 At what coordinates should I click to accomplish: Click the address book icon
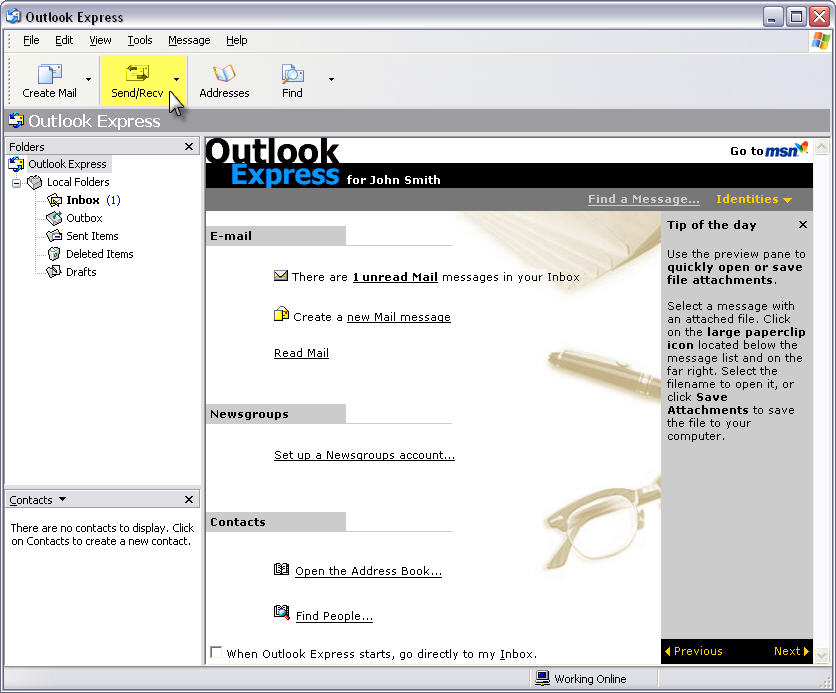pyautogui.click(x=281, y=569)
